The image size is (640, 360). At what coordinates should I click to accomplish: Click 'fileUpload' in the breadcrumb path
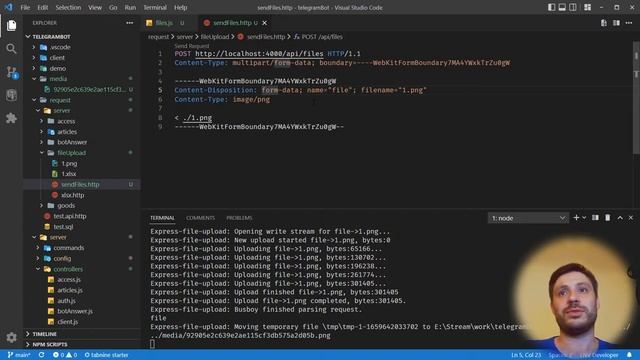pos(215,37)
